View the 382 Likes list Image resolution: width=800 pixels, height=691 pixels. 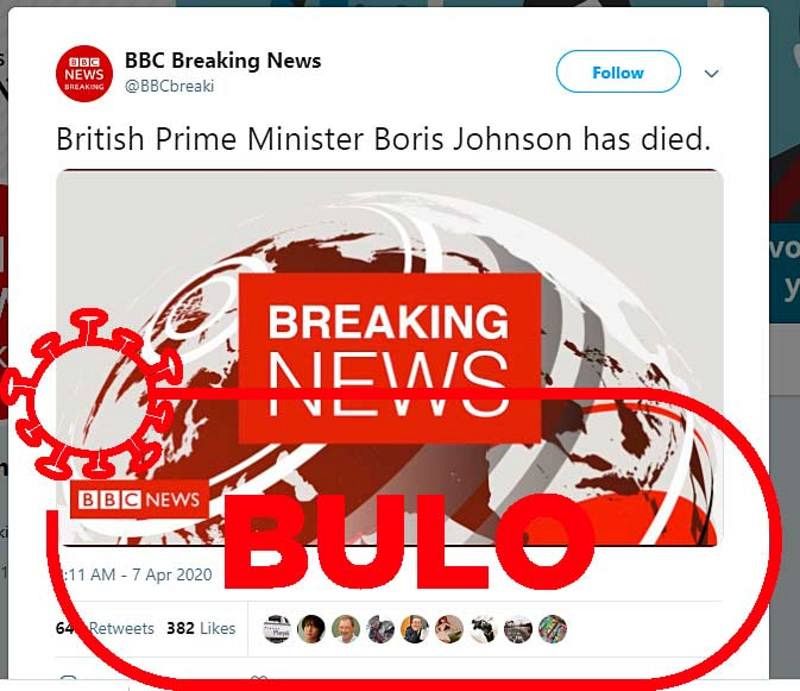tap(201, 628)
